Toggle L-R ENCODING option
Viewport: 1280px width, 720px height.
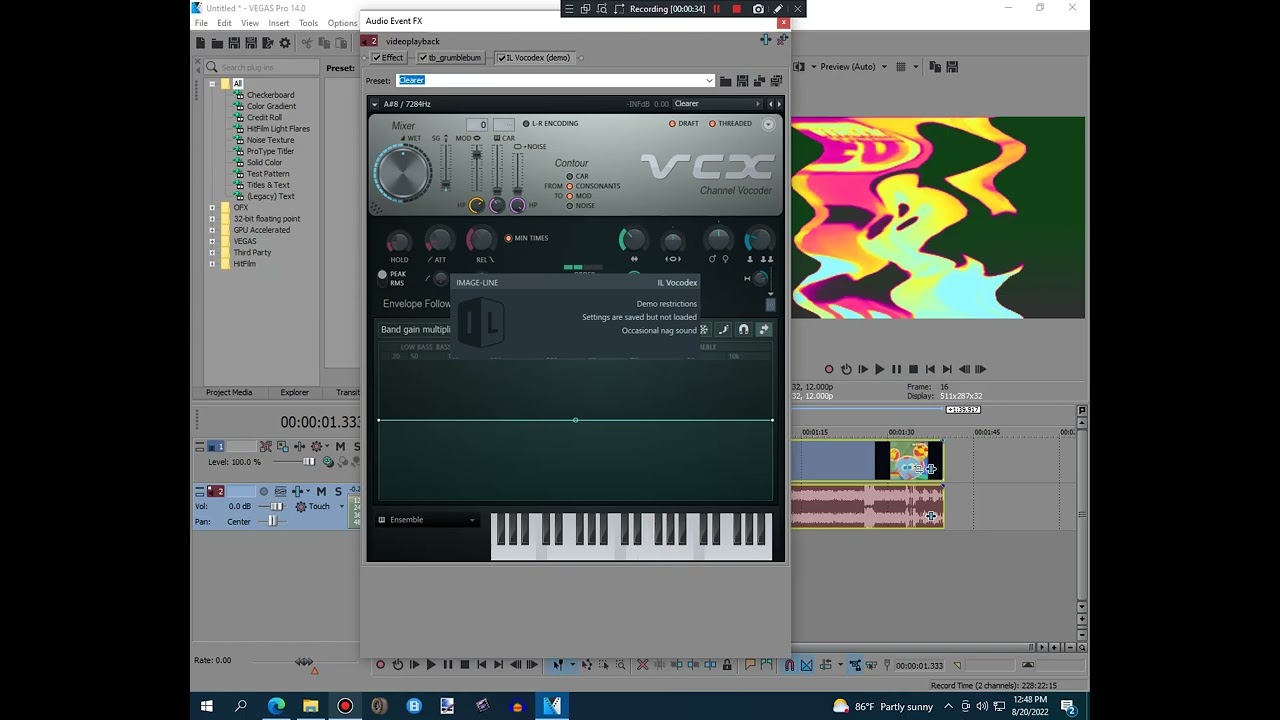click(x=527, y=124)
